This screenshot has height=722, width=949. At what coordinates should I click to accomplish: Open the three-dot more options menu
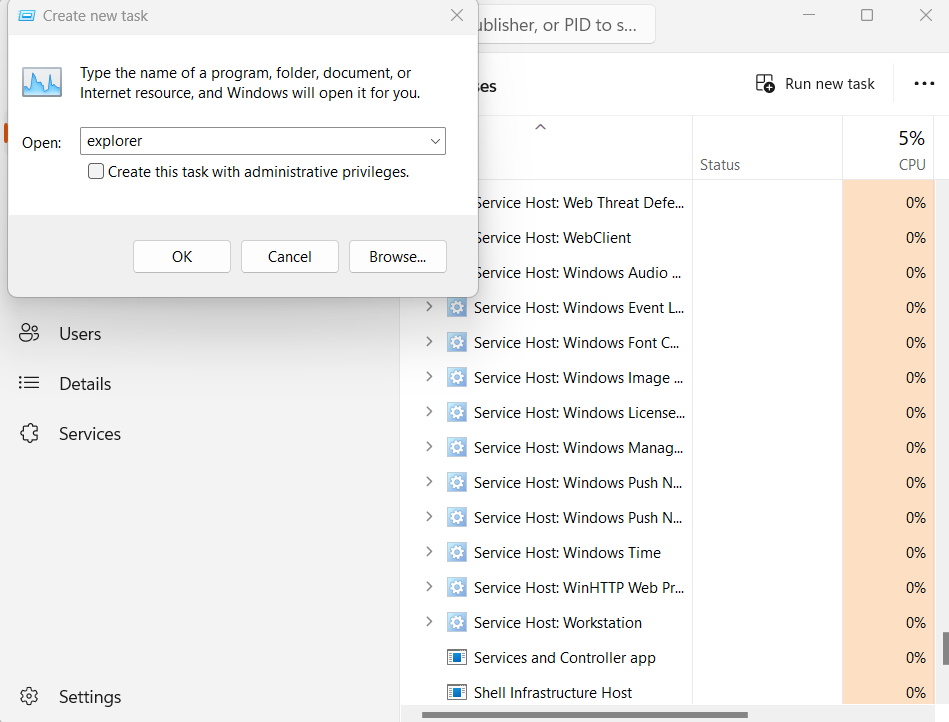coord(924,84)
